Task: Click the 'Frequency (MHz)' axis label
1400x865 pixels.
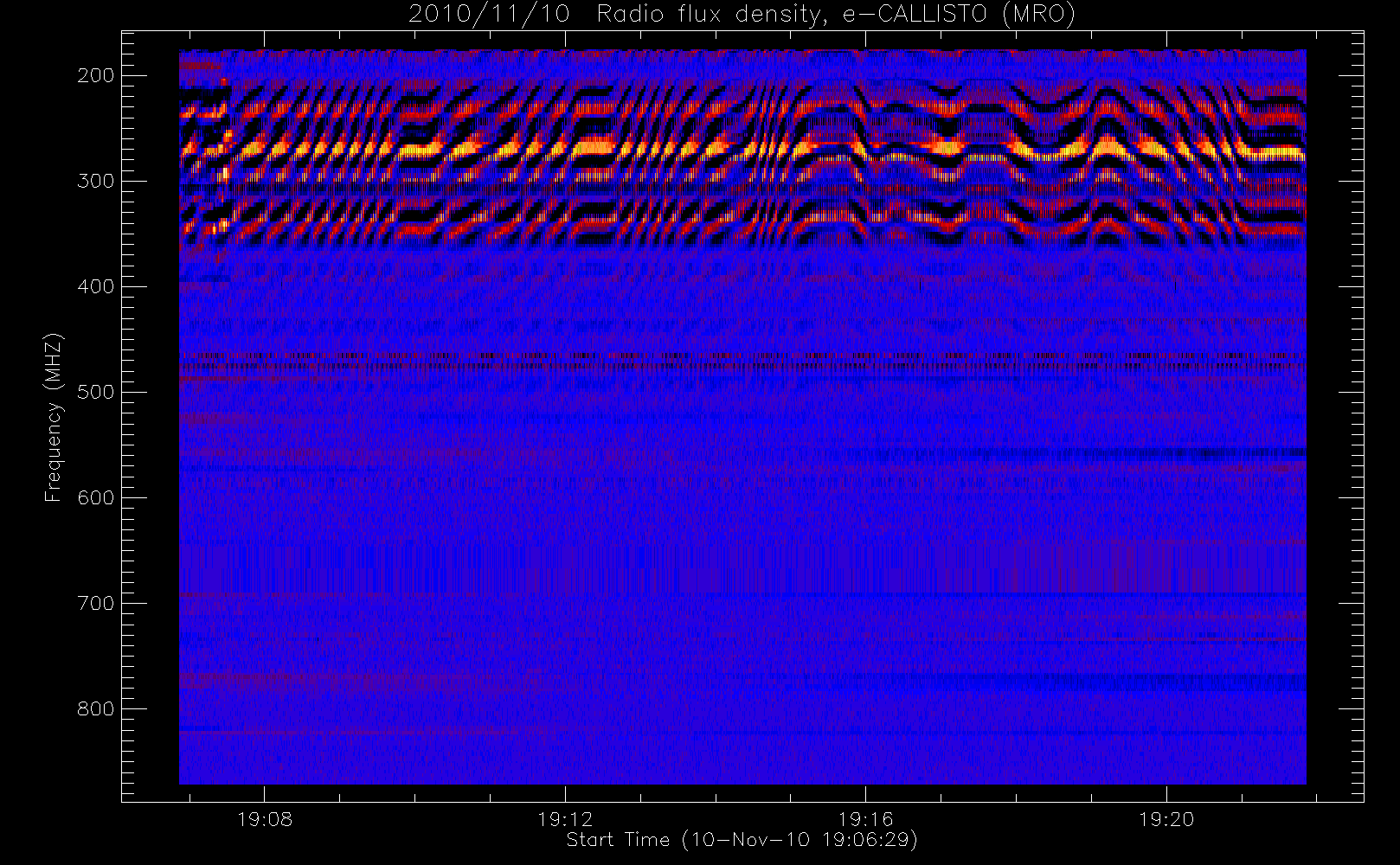Action: [x=54, y=417]
